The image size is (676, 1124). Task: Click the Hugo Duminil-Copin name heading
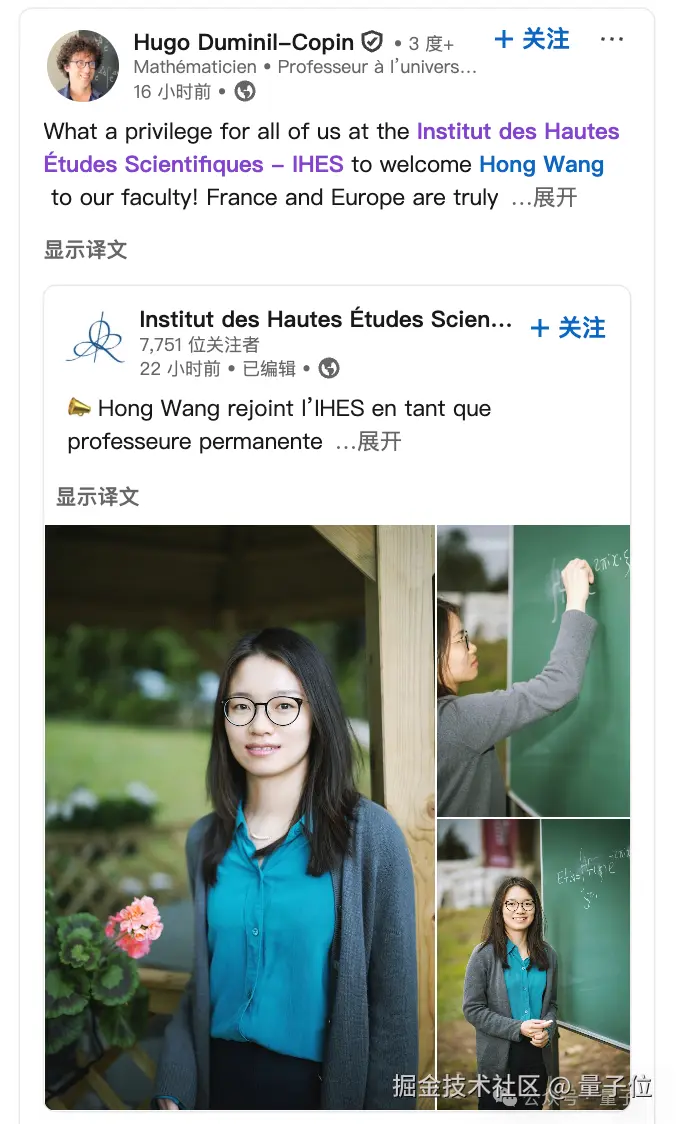click(244, 42)
